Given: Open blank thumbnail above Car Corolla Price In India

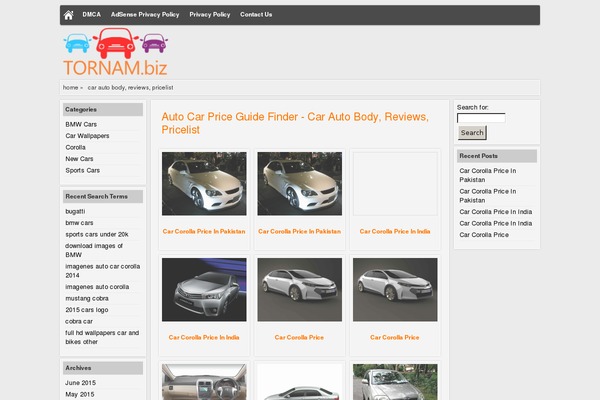Looking at the screenshot, I should coord(395,184).
